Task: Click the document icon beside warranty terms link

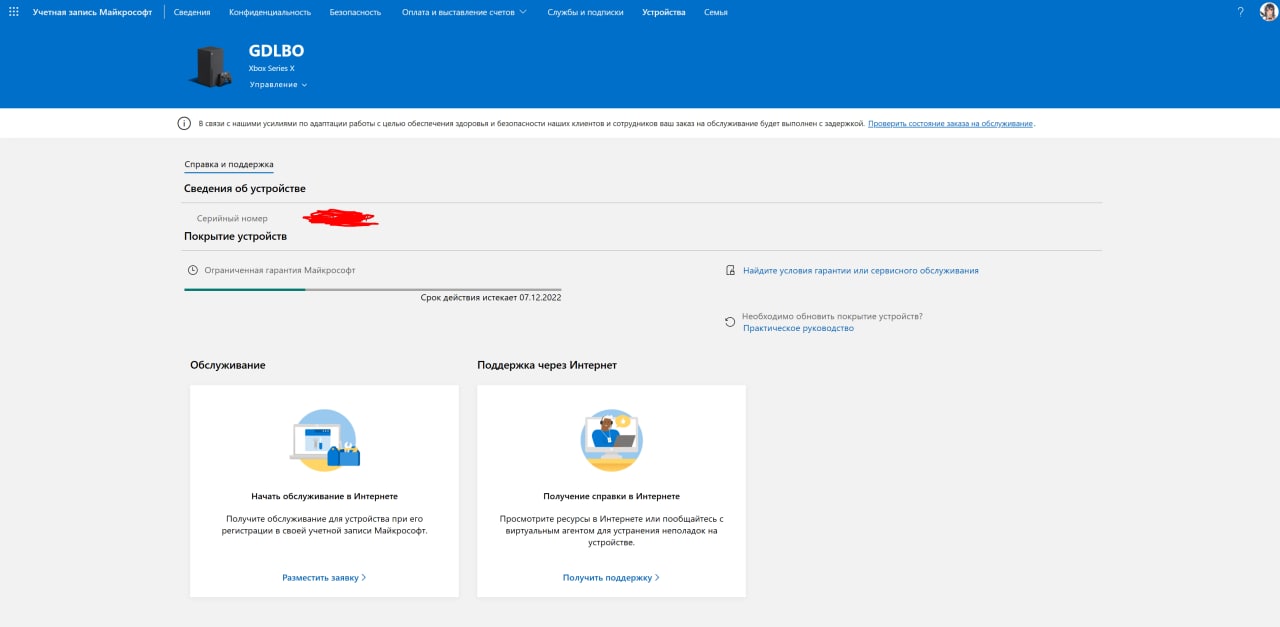Action: pyautogui.click(x=732, y=270)
